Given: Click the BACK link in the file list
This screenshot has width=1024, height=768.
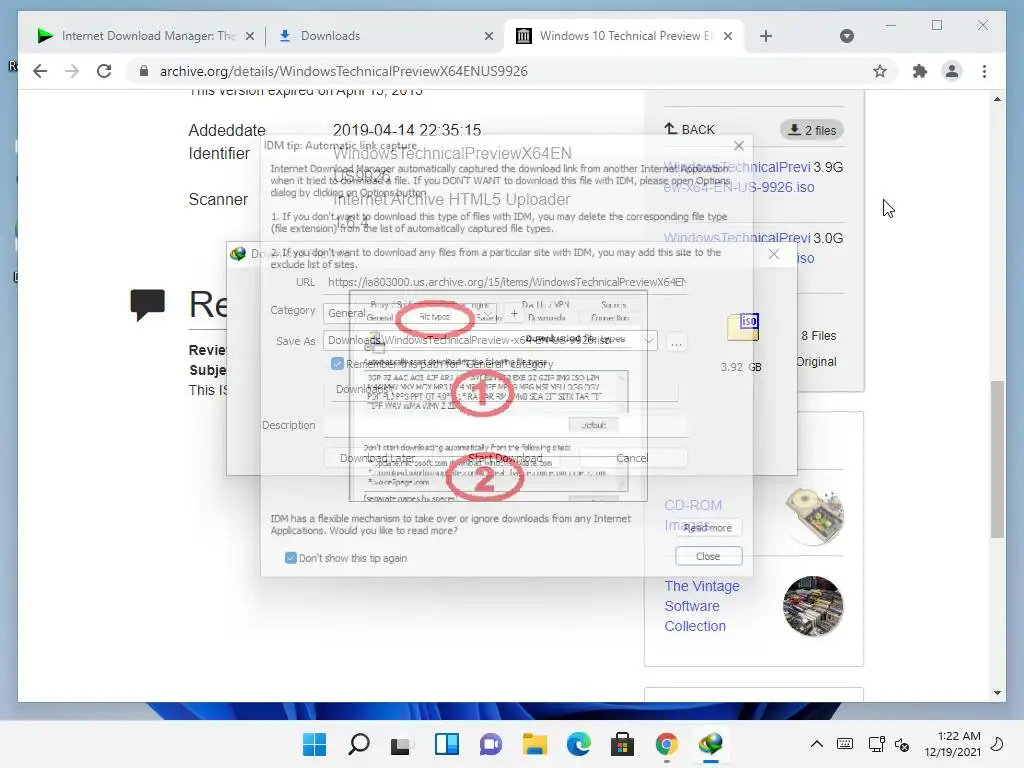Looking at the screenshot, I should coord(690,129).
